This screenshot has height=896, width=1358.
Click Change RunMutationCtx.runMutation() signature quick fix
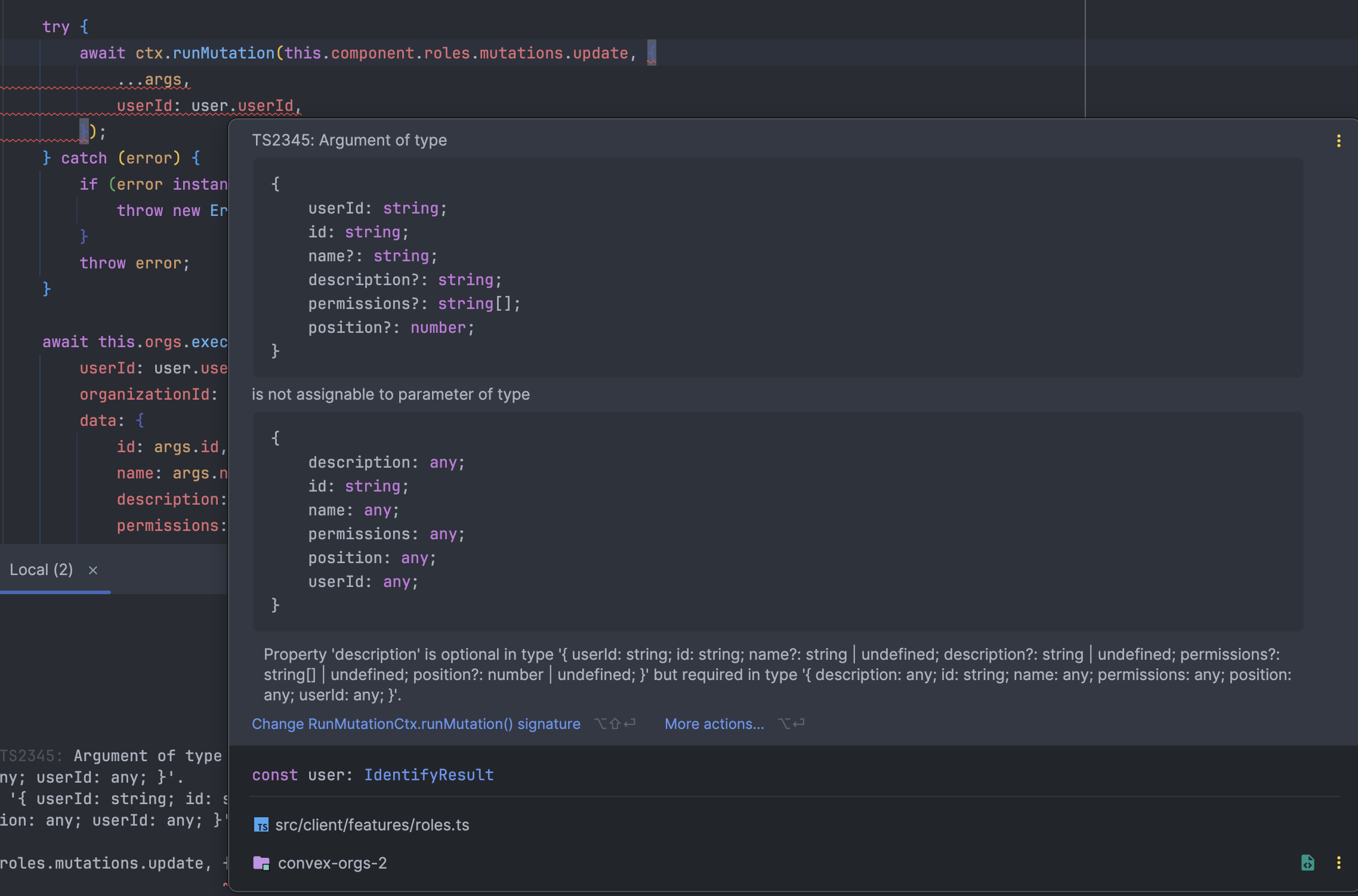pyautogui.click(x=416, y=724)
